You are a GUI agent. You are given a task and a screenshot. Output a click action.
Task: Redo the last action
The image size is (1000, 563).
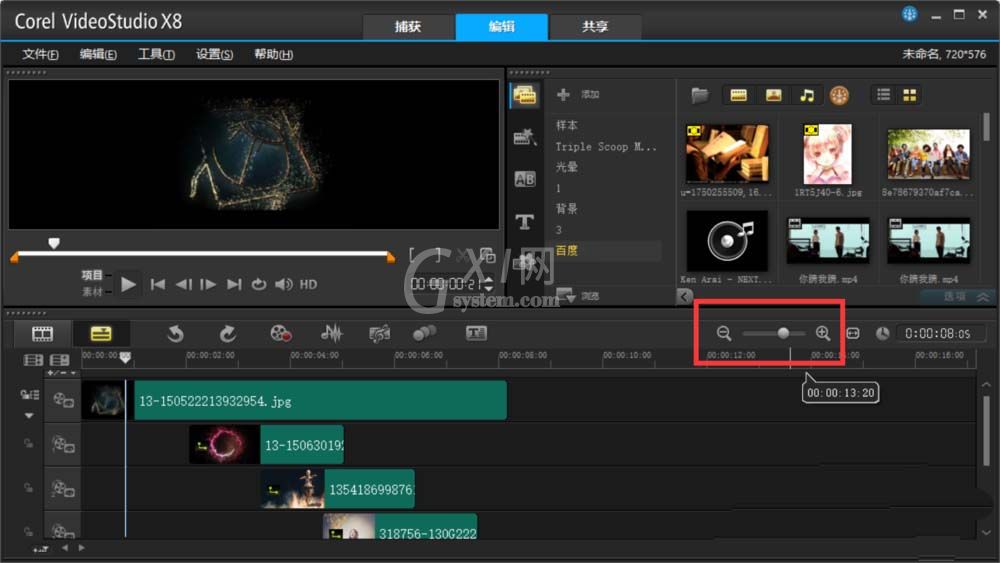coord(228,333)
